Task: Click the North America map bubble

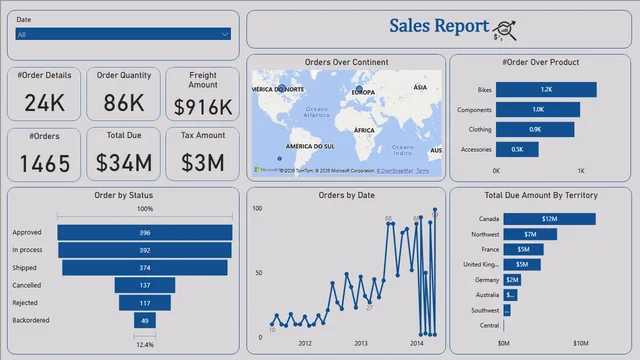Action: (x=282, y=88)
